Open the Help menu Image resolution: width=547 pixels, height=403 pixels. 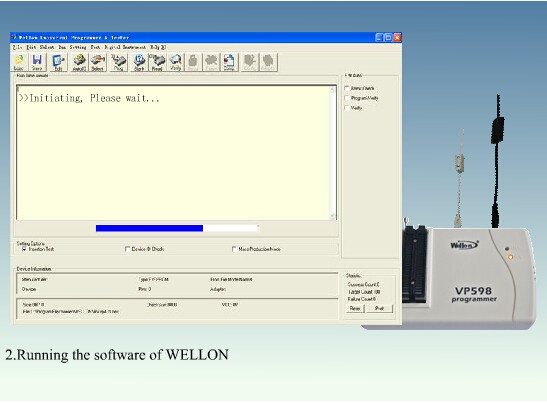click(158, 47)
